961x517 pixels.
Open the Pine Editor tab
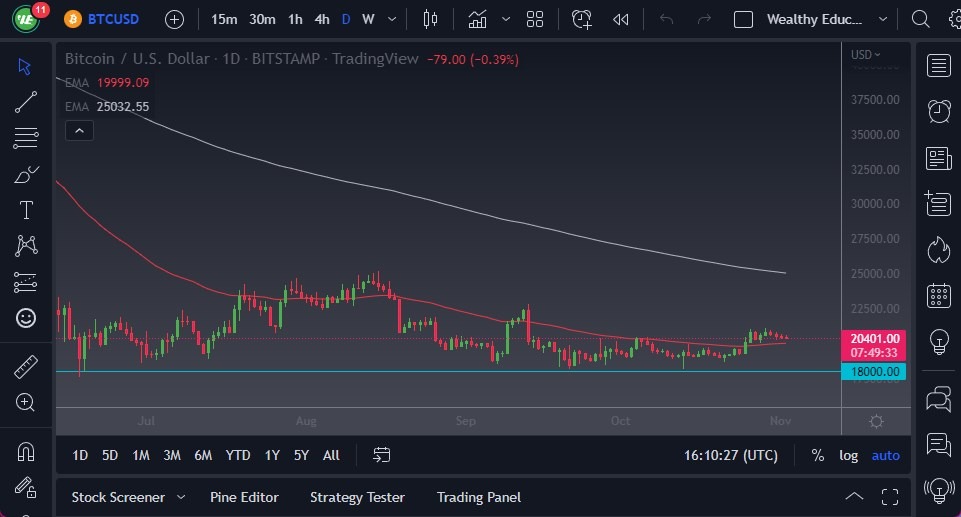pyautogui.click(x=244, y=497)
